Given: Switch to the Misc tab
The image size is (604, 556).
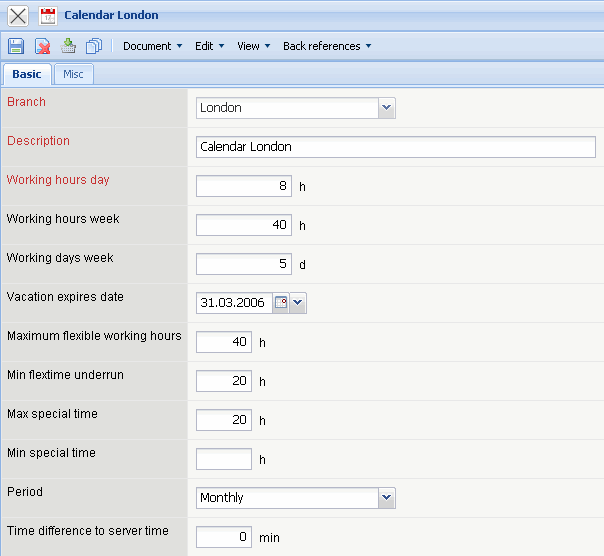Looking at the screenshot, I should (x=73, y=74).
